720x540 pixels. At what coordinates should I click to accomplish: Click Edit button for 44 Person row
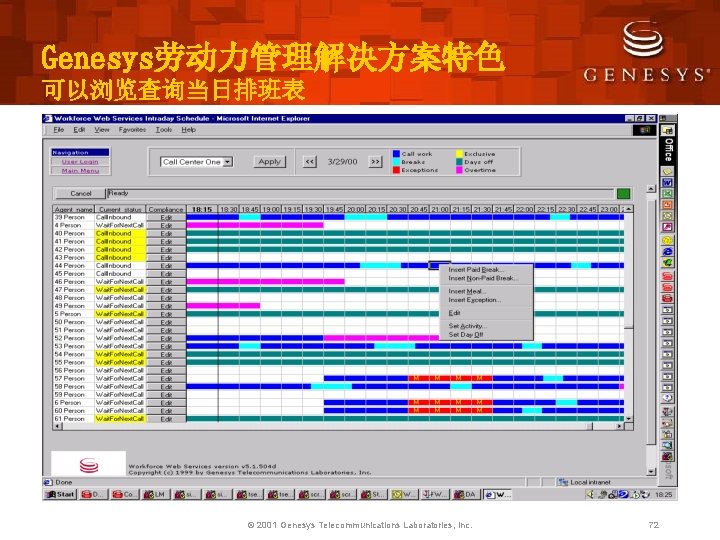[x=166, y=266]
